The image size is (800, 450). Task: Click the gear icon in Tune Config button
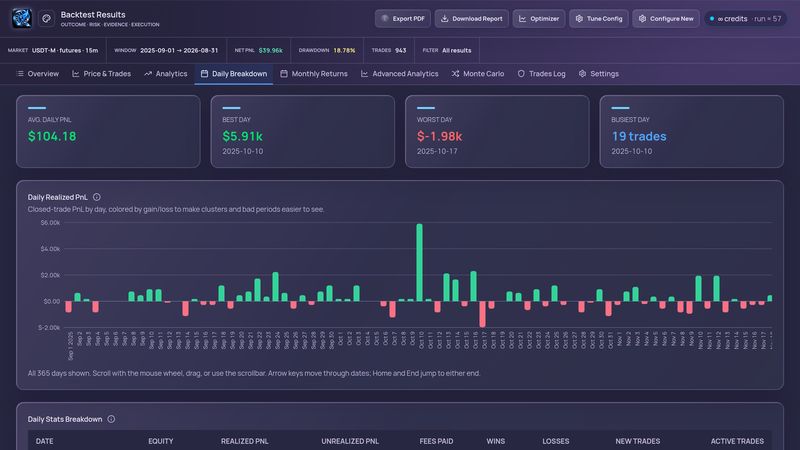tap(579, 18)
